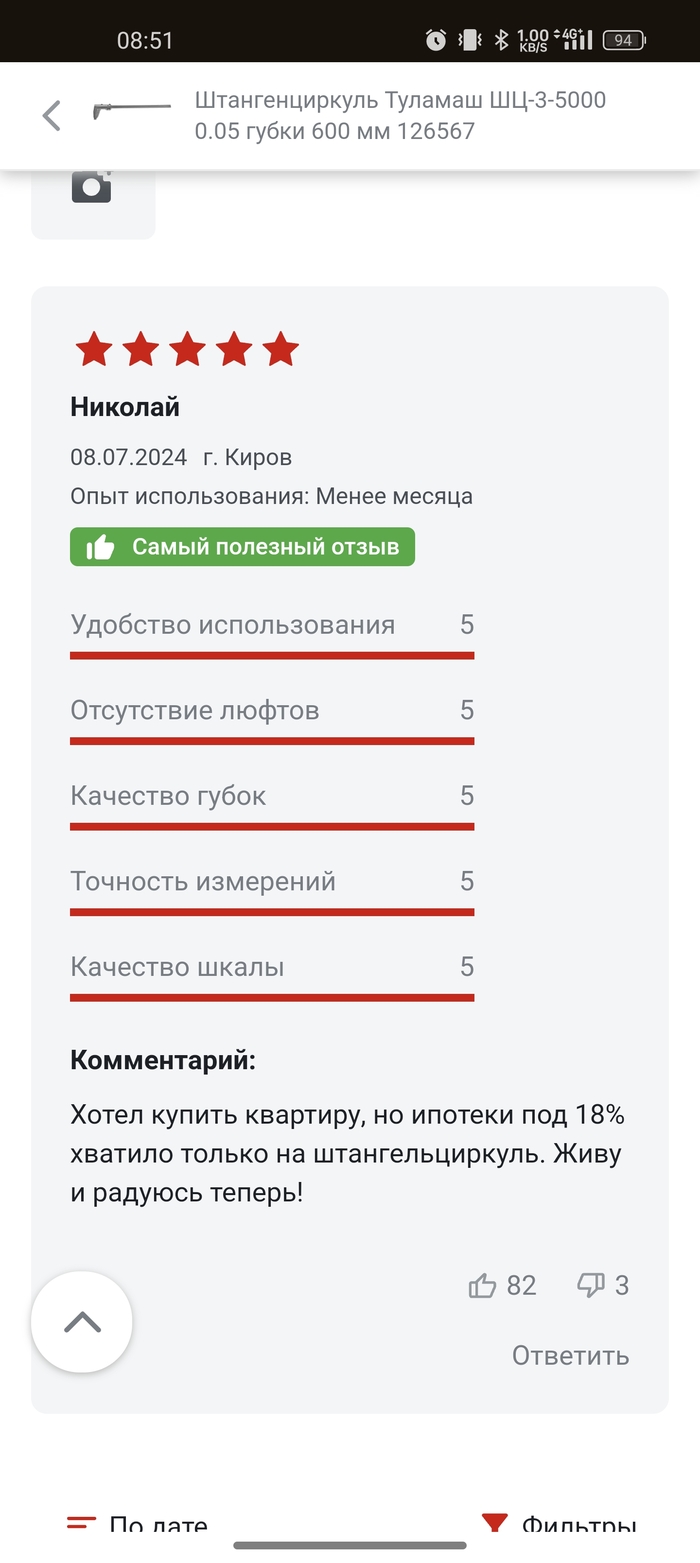700x1563 pixels.
Task: Tap the Самый полезный отзыв badge
Action: pos(242,547)
